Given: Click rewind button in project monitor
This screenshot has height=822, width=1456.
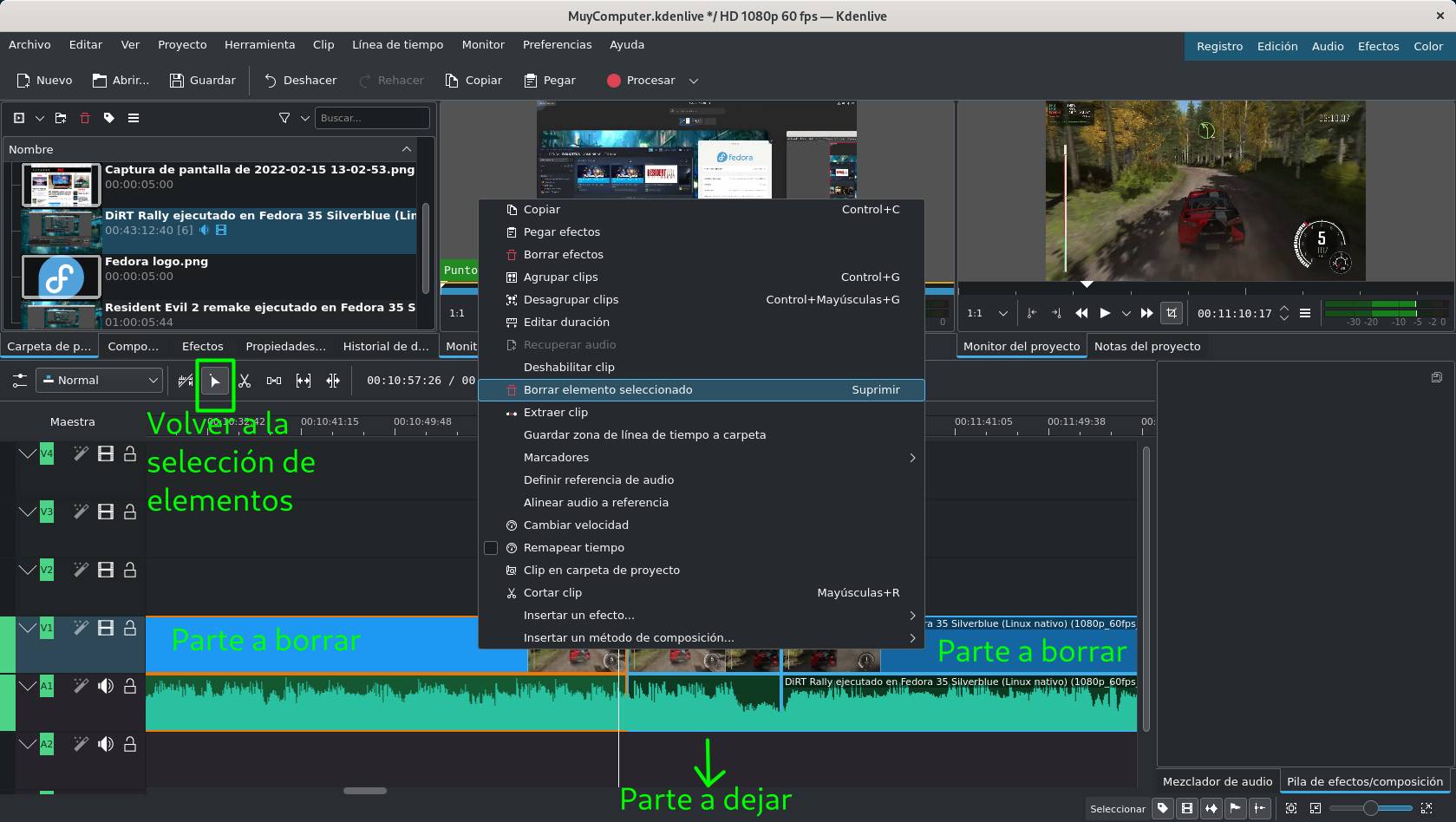Looking at the screenshot, I should point(1081,313).
